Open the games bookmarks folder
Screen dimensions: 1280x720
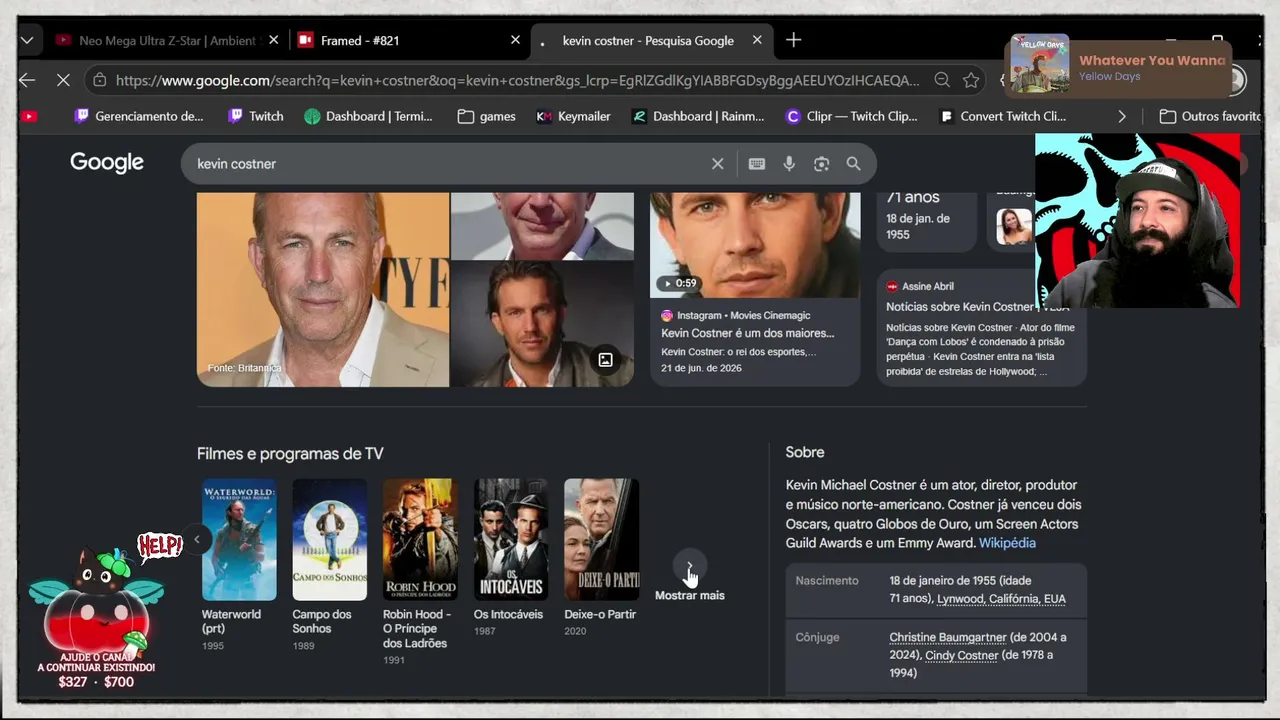coord(486,116)
